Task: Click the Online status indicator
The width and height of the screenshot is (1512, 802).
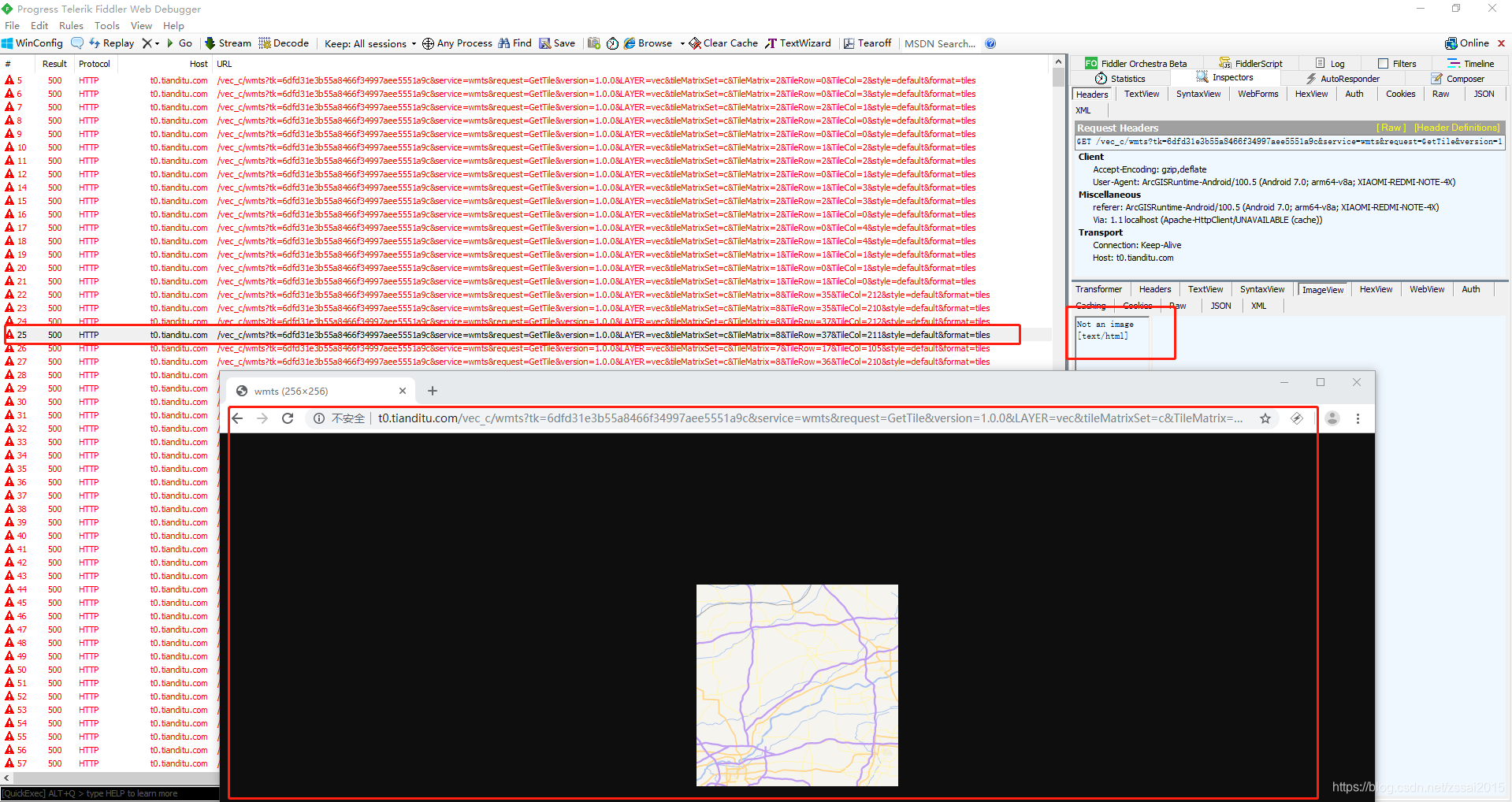Action: coord(1466,43)
